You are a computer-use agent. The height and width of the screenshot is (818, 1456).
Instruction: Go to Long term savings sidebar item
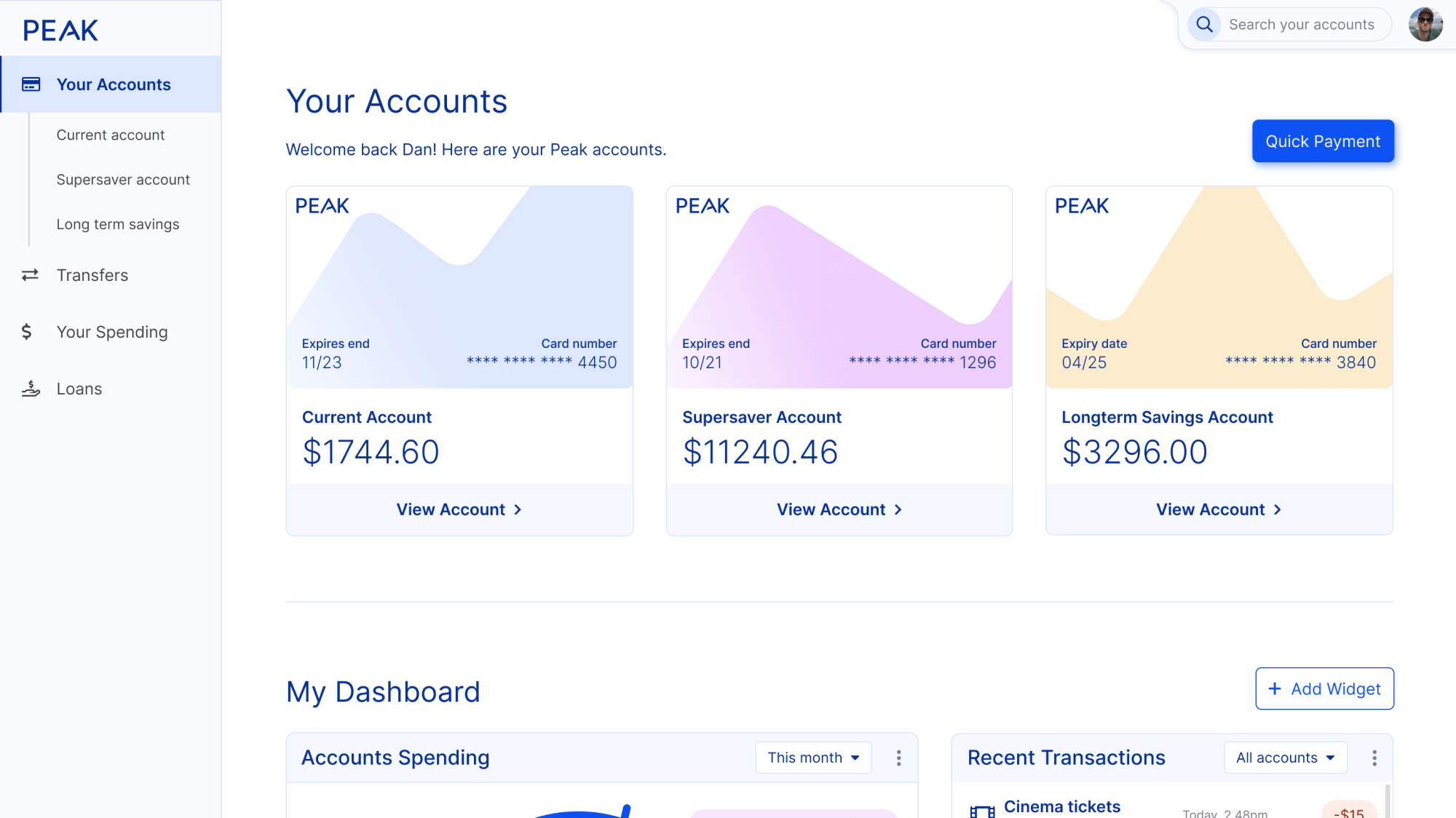pyautogui.click(x=118, y=225)
